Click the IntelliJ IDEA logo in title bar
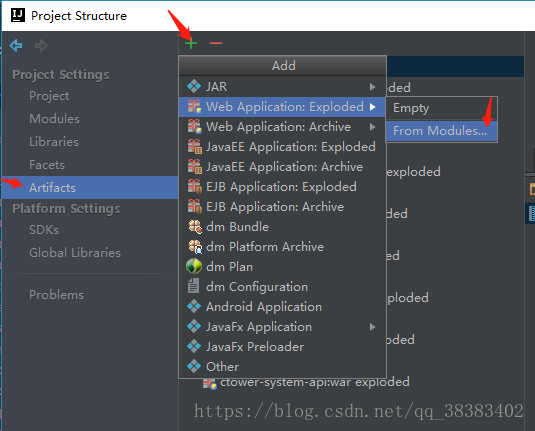535x431 pixels. click(x=18, y=15)
